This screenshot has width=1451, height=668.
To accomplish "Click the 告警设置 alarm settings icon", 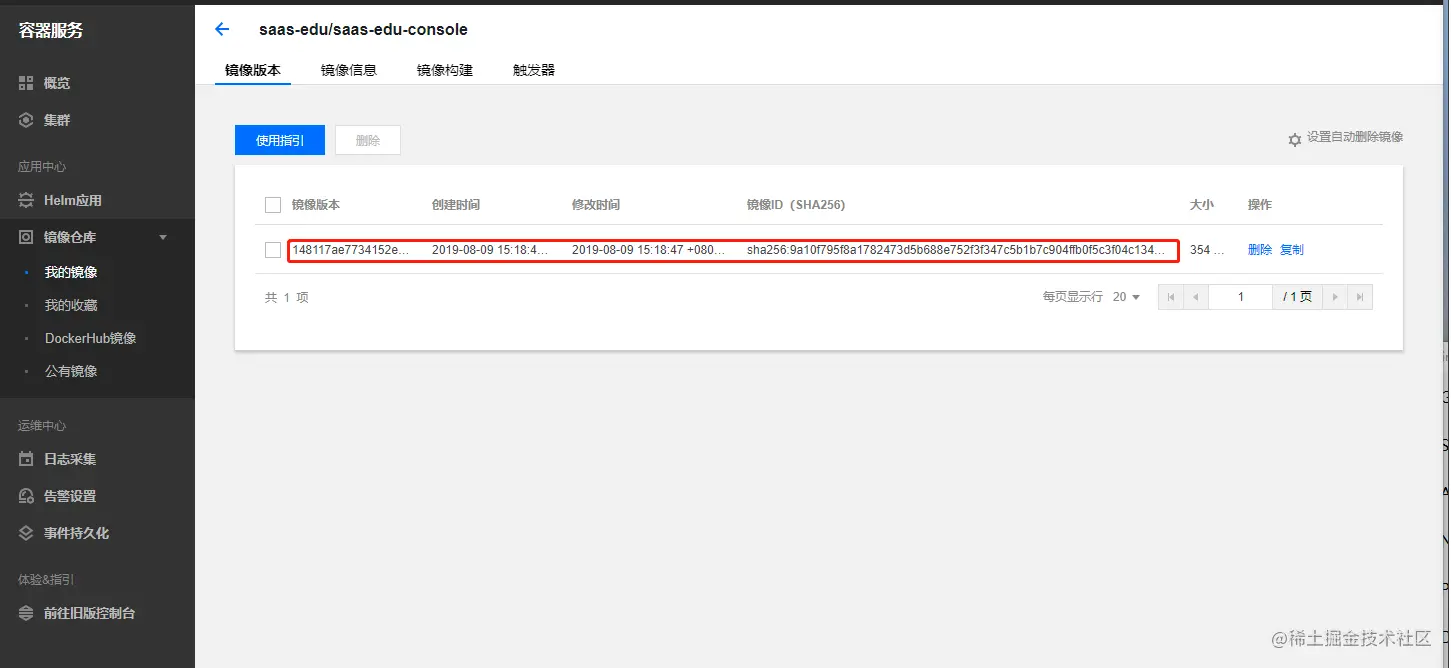I will (27, 496).
